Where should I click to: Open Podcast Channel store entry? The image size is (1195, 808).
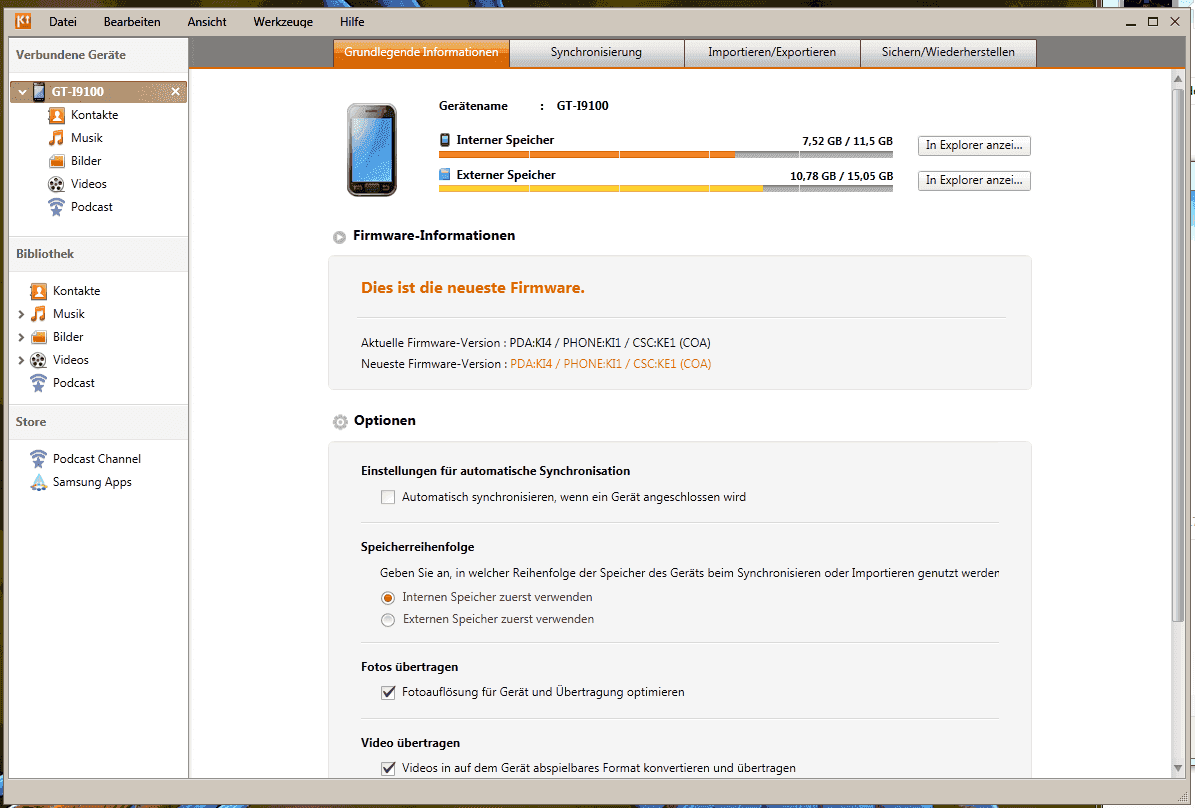98,459
